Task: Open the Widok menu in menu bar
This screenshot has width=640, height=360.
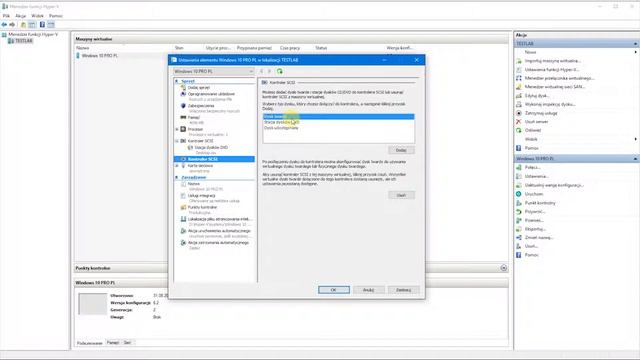Action: pos(37,16)
